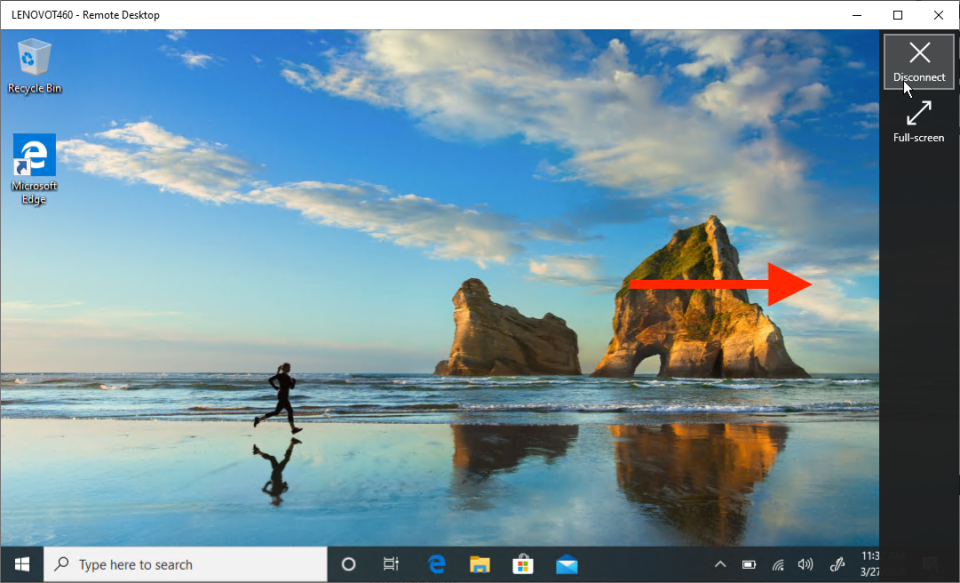The image size is (960, 583).
Task: Close the LENOVOT460 Remote Desktop window
Action: tap(938, 15)
